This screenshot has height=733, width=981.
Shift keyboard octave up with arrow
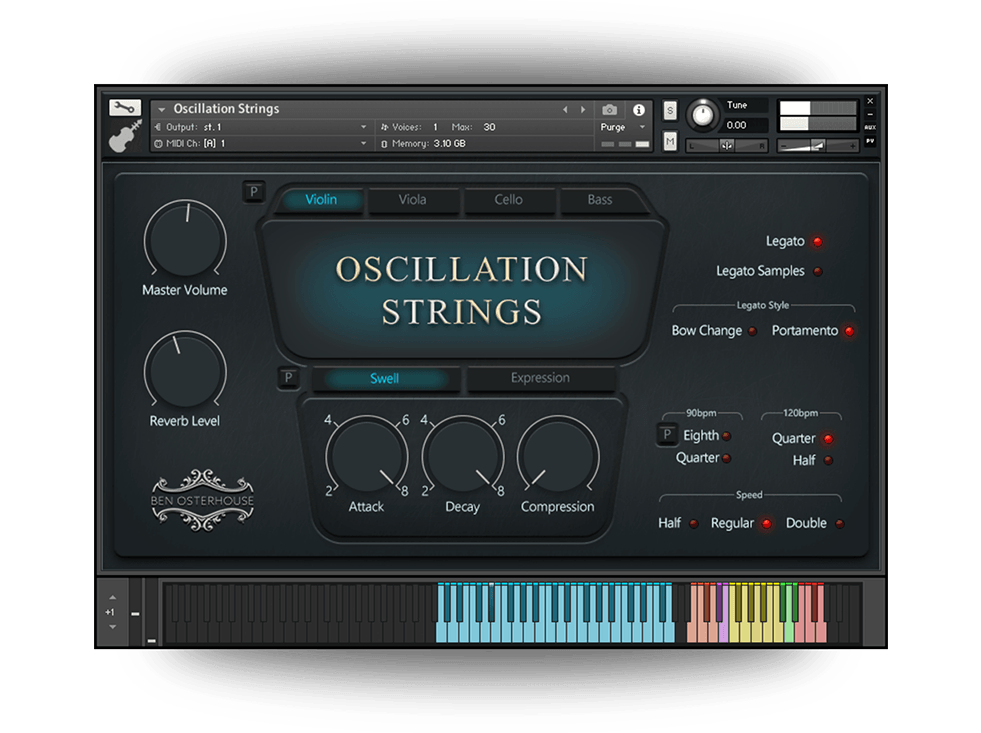pyautogui.click(x=113, y=597)
